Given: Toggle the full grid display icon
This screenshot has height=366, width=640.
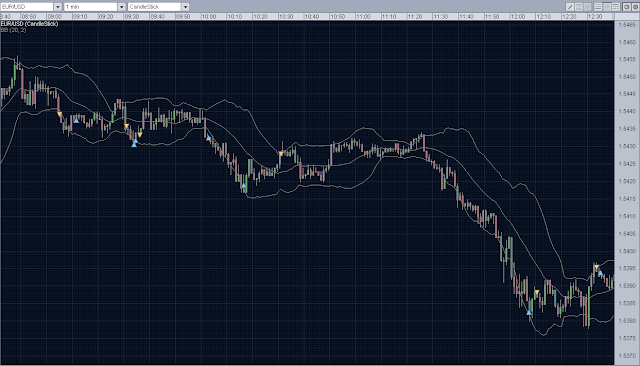Looking at the screenshot, I should point(607,7).
